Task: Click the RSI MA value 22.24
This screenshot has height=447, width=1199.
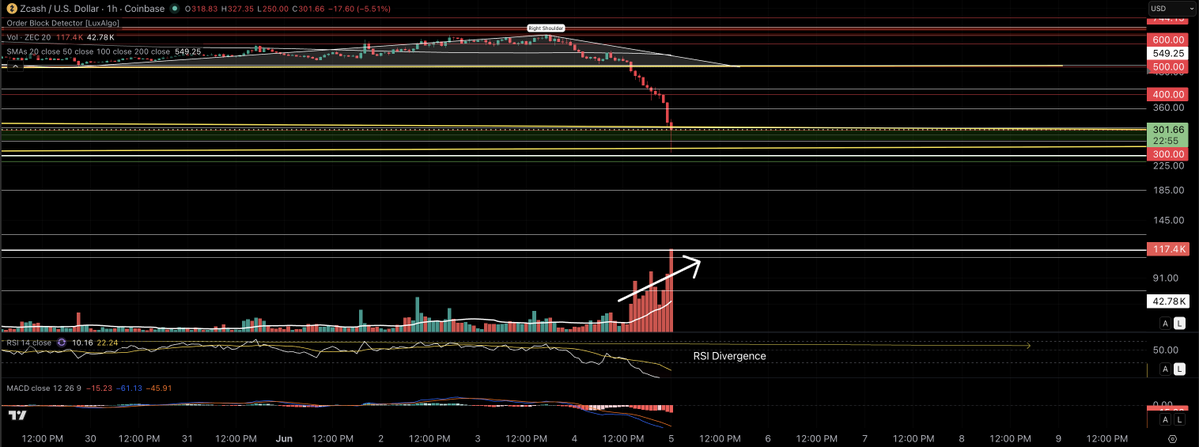Action: 107,342
